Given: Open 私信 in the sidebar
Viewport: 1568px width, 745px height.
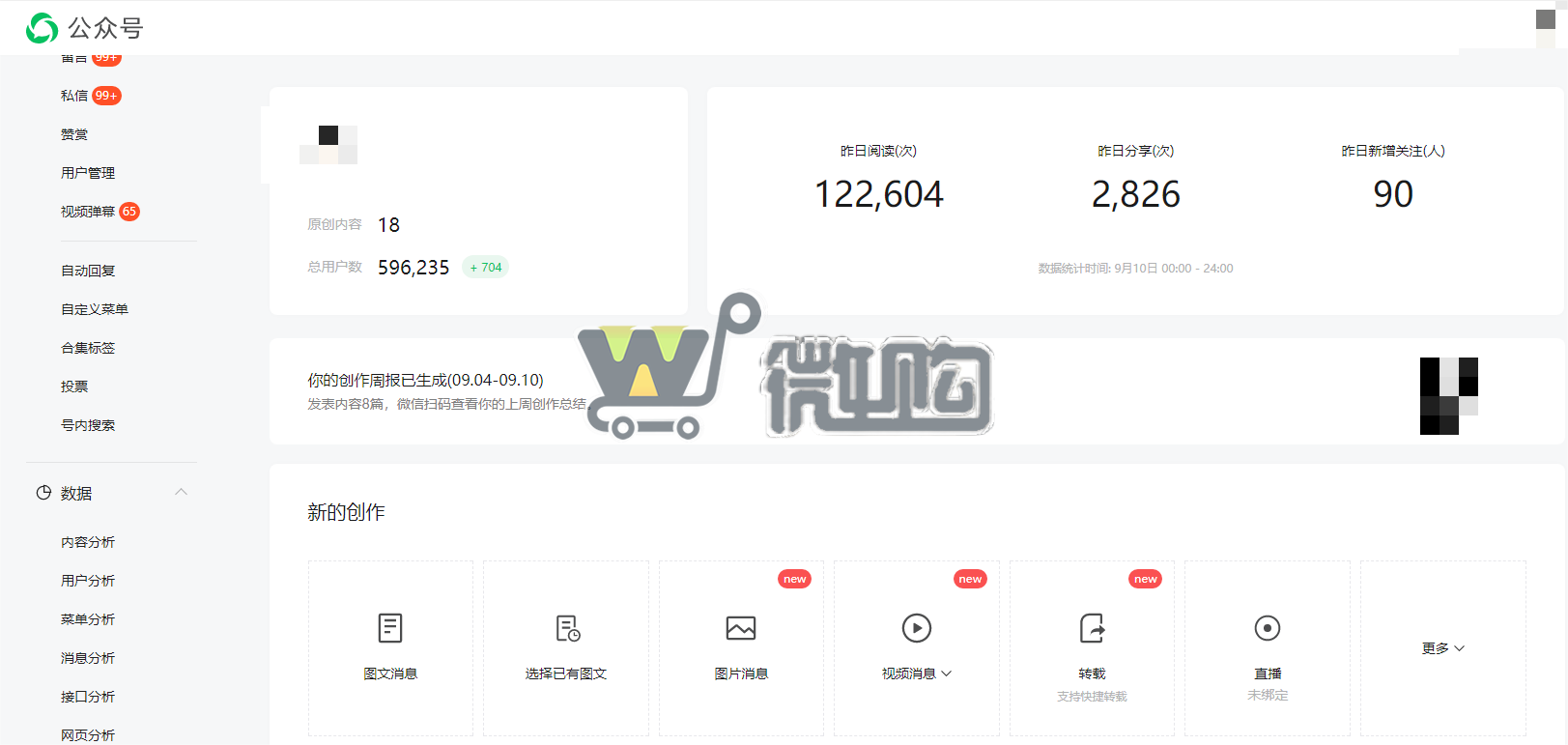Looking at the screenshot, I should 74,96.
